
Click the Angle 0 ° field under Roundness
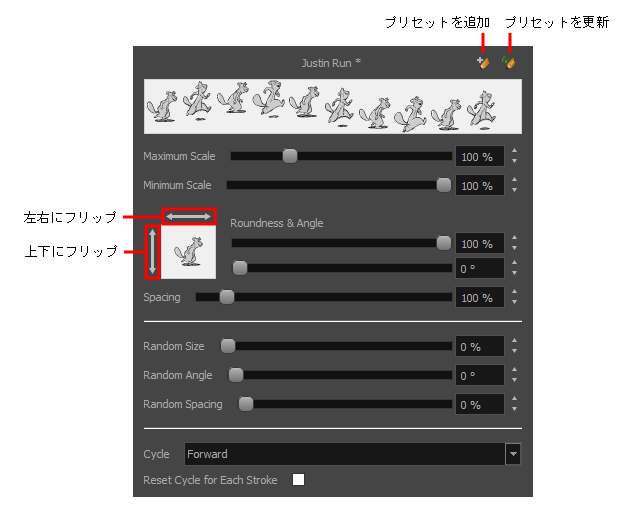coord(480,268)
